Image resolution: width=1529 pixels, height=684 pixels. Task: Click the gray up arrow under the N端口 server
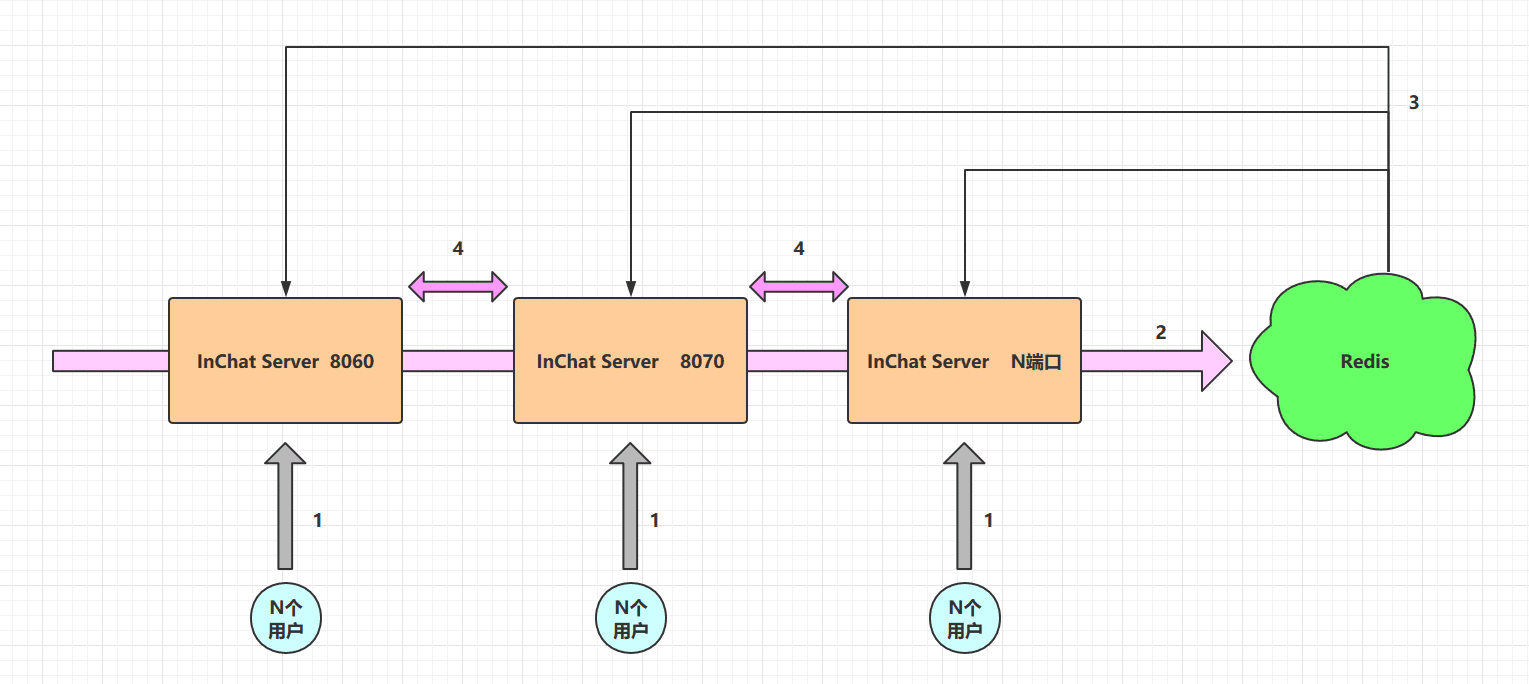964,506
